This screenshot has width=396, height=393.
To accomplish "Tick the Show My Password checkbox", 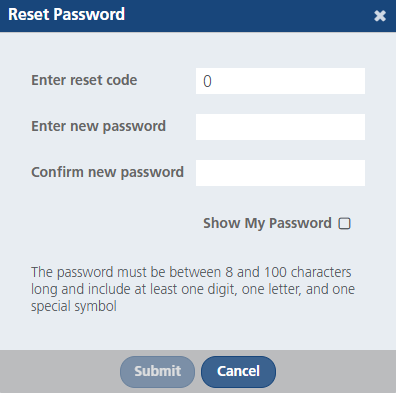I will click(344, 223).
